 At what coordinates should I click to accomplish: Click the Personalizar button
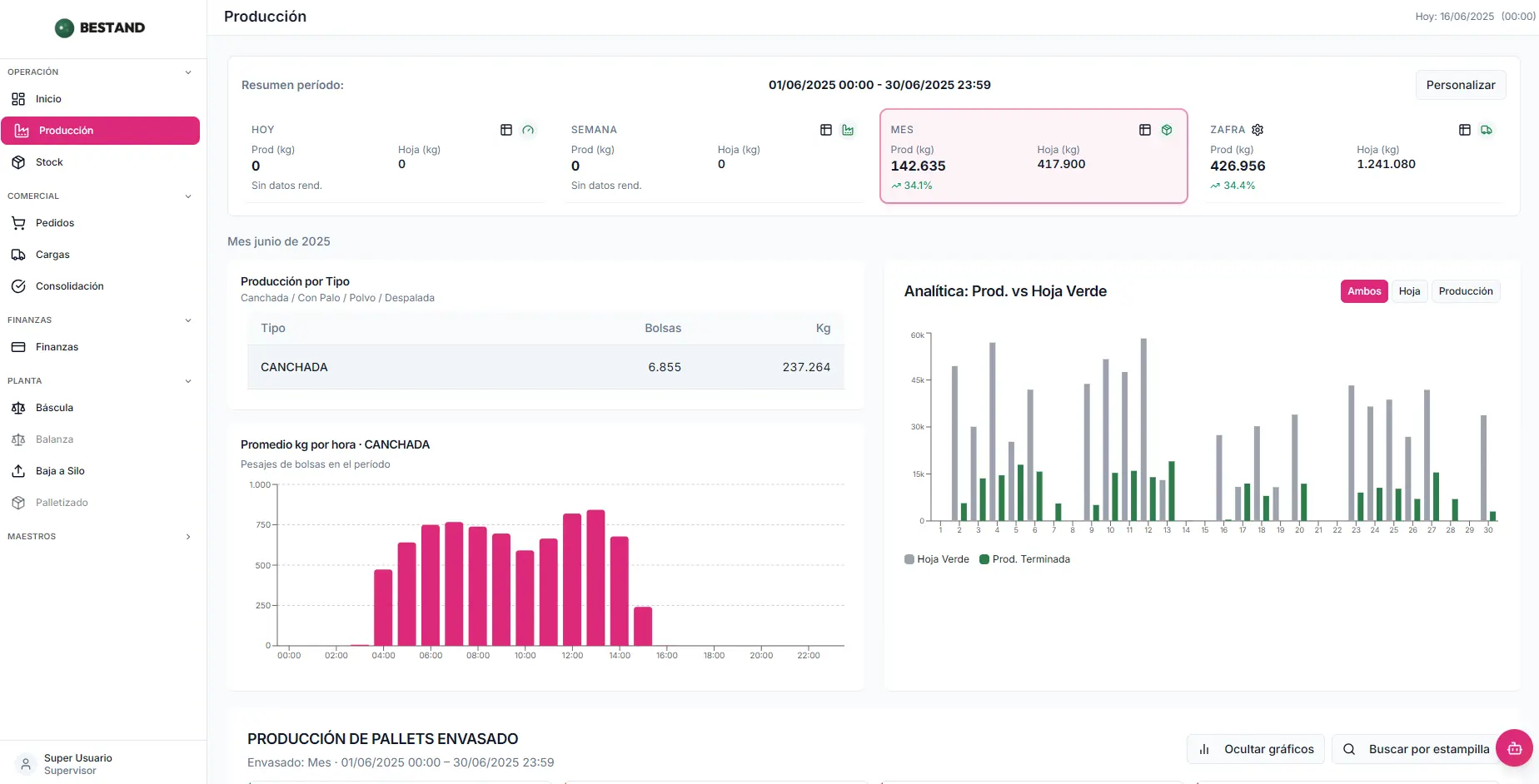click(x=1461, y=85)
